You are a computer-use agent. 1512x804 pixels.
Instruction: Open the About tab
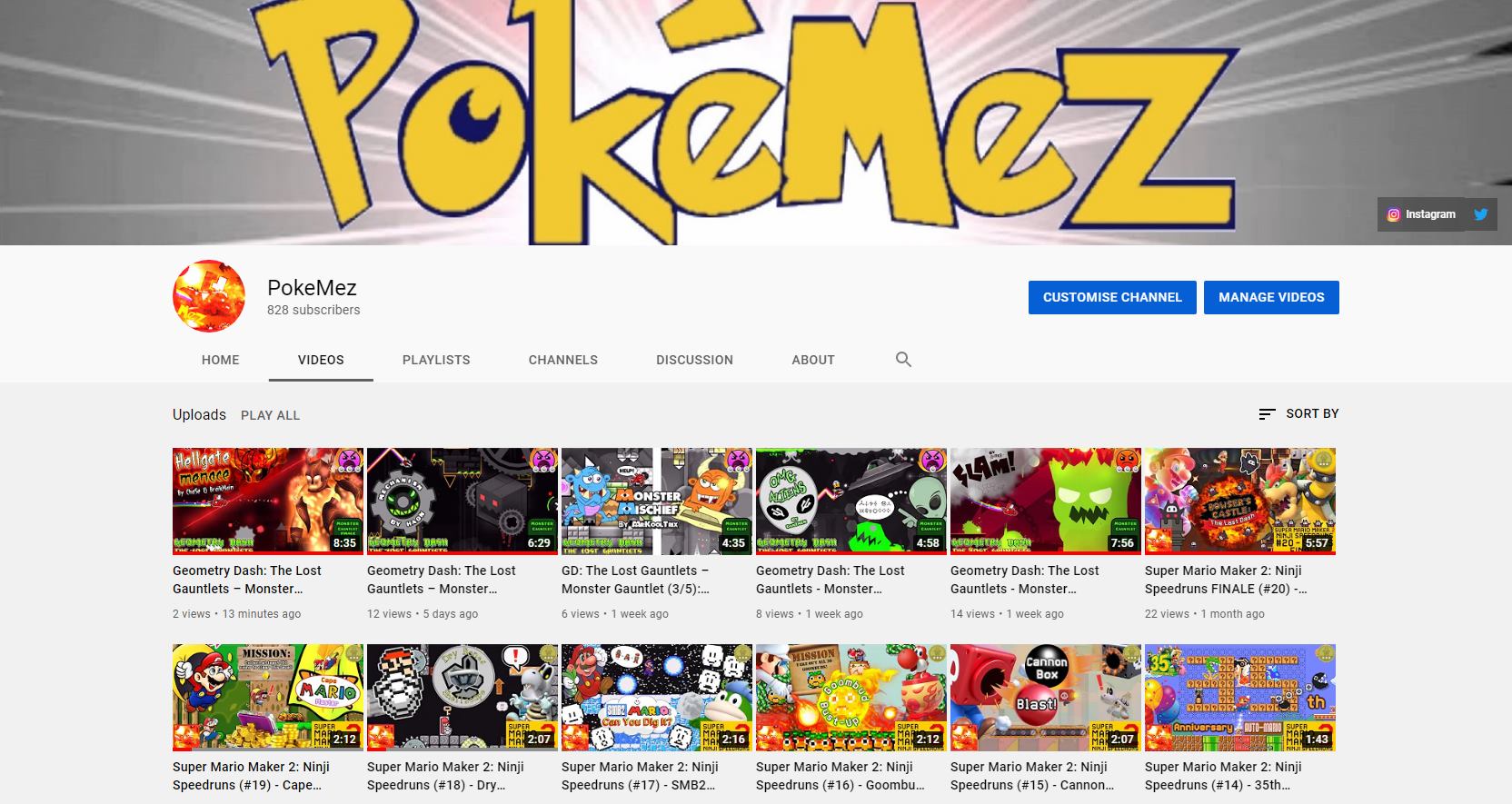click(x=813, y=360)
